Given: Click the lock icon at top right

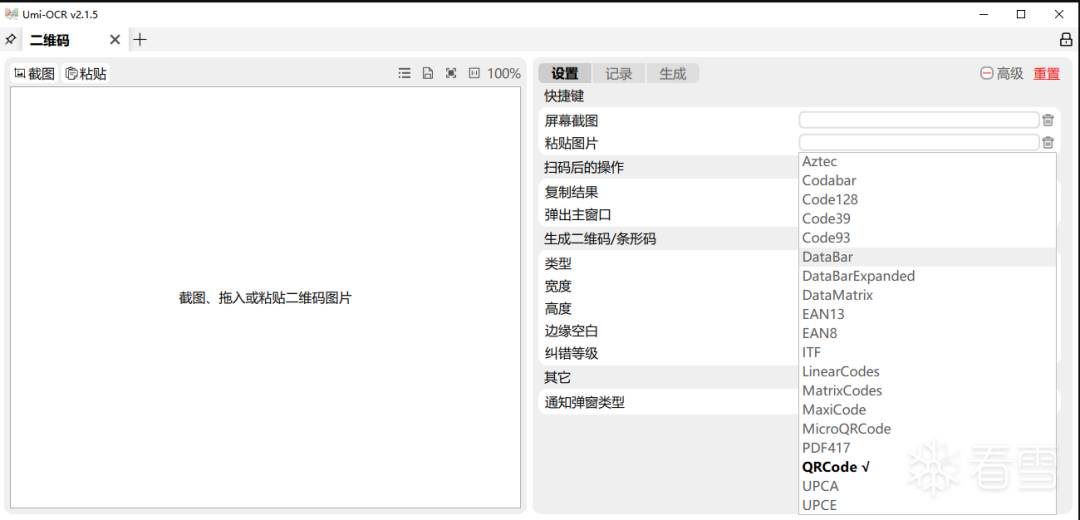Looking at the screenshot, I should click(1066, 40).
